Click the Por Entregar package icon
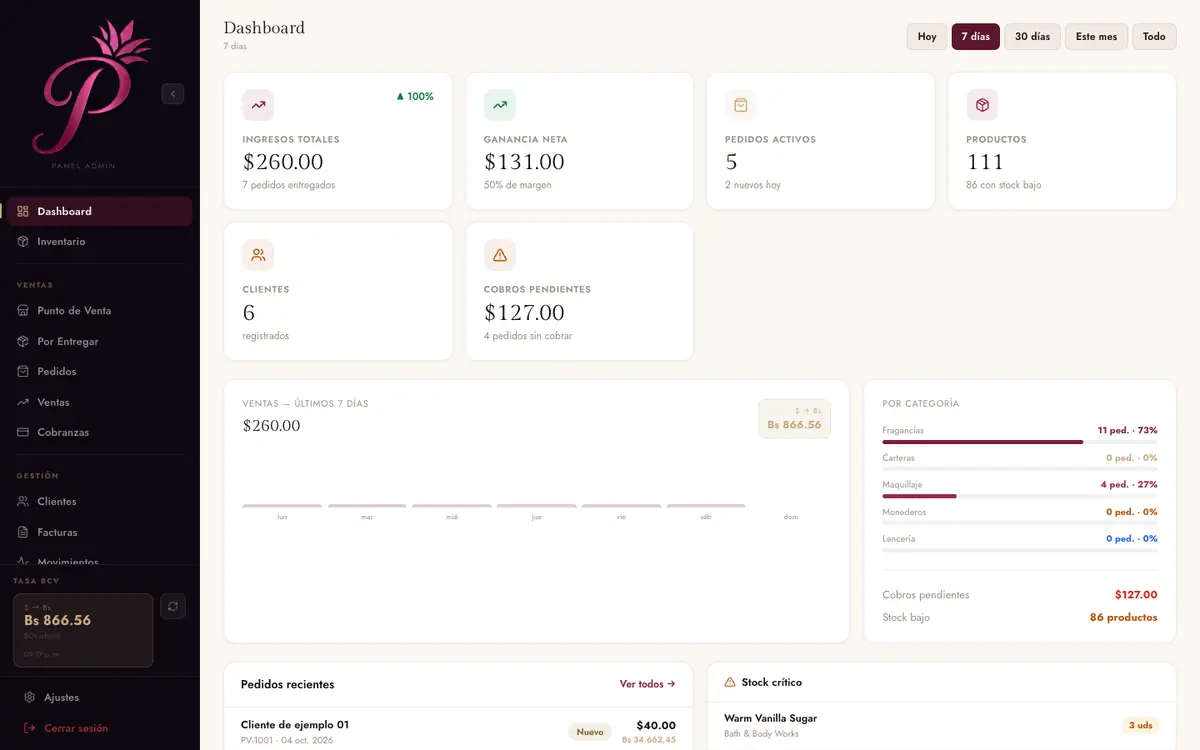Image resolution: width=1200 pixels, height=750 pixels. pyautogui.click(x=23, y=341)
